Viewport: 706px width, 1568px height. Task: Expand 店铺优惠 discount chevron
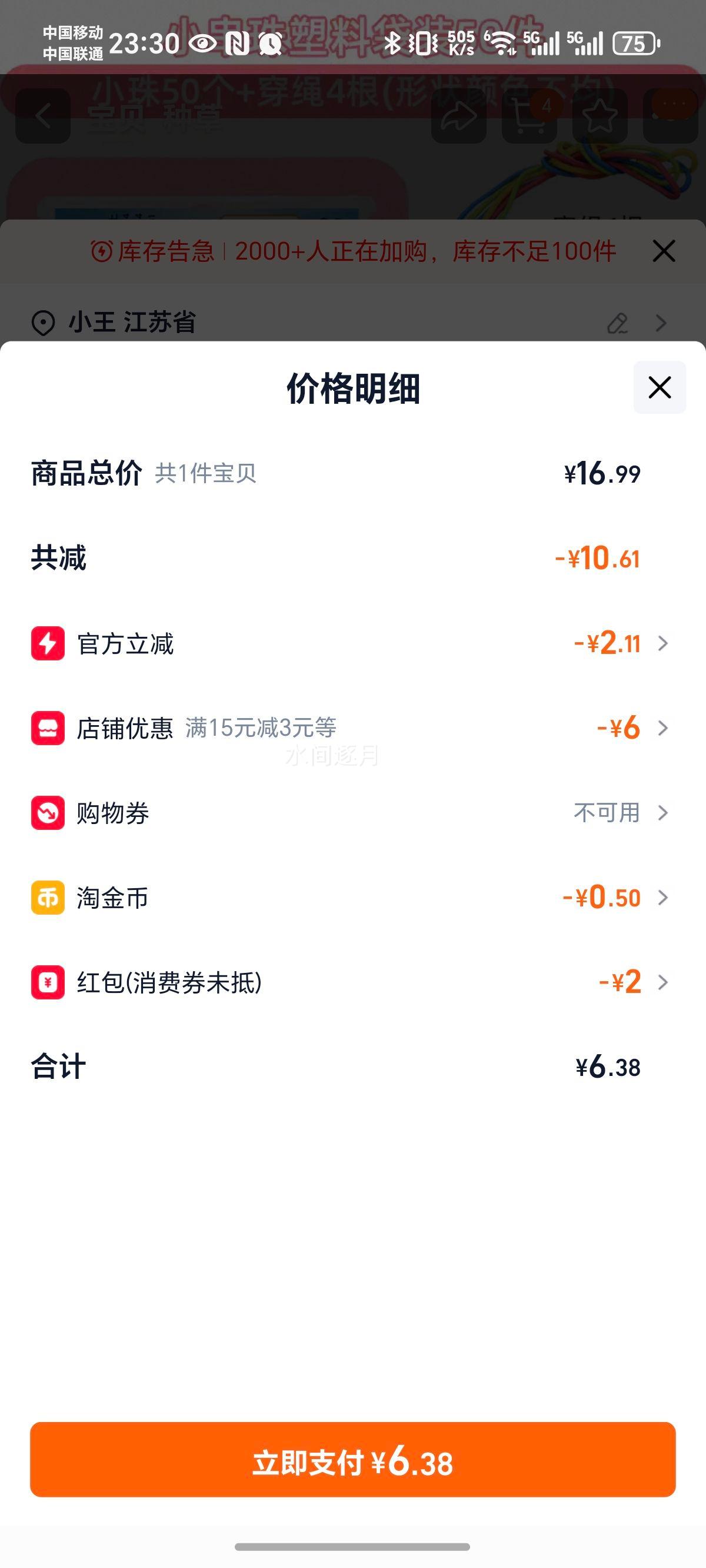[x=664, y=728]
